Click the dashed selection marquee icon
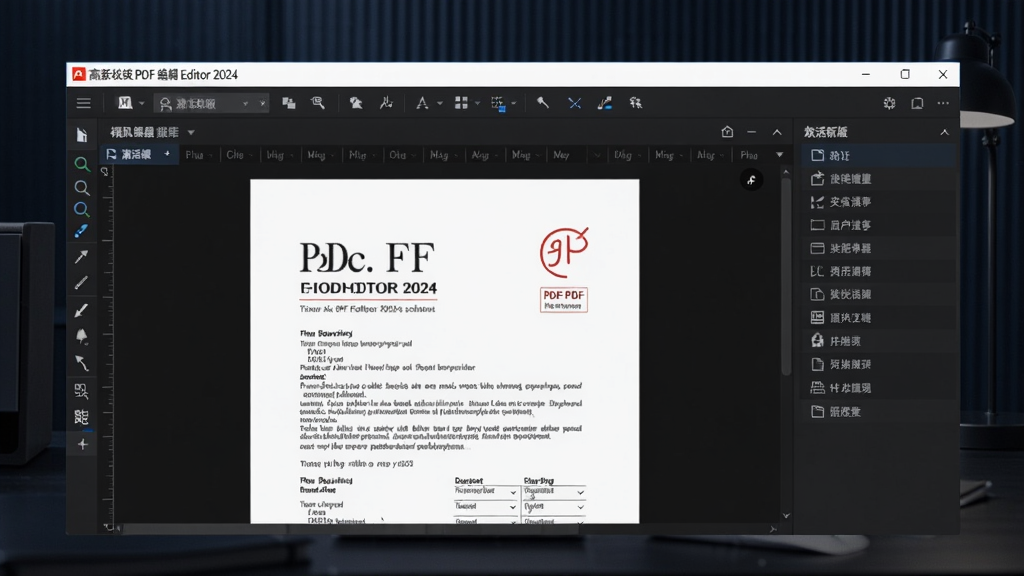The image size is (1024, 576). [498, 103]
